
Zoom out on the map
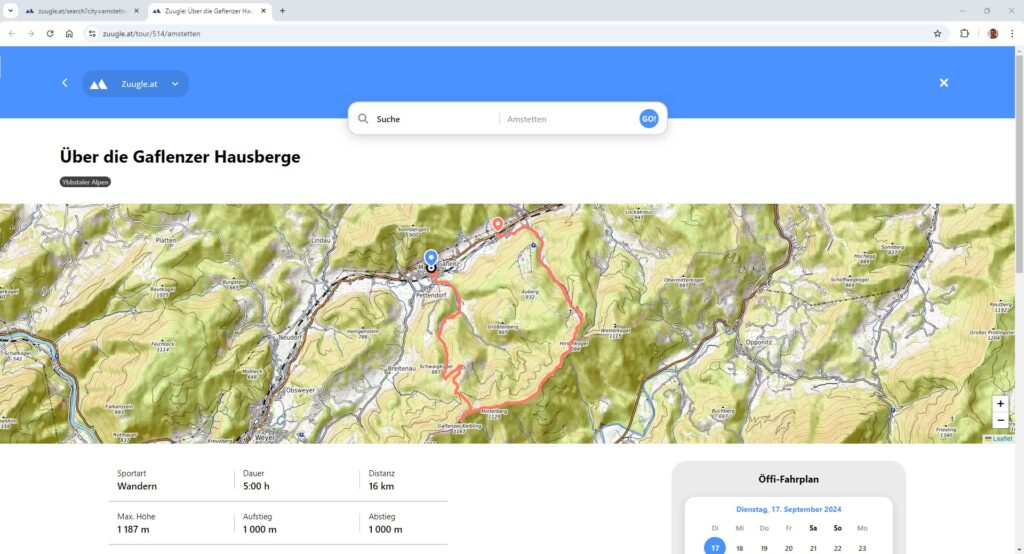1000,419
